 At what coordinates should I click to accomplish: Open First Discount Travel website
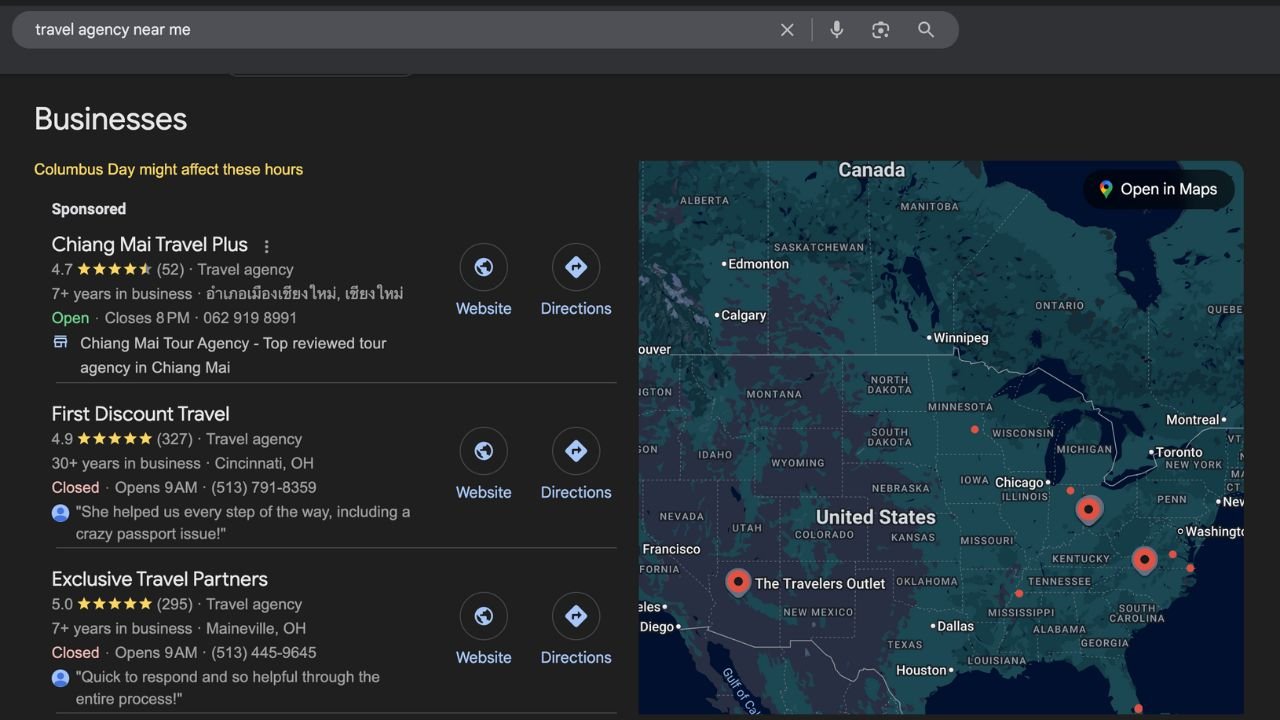[484, 452]
